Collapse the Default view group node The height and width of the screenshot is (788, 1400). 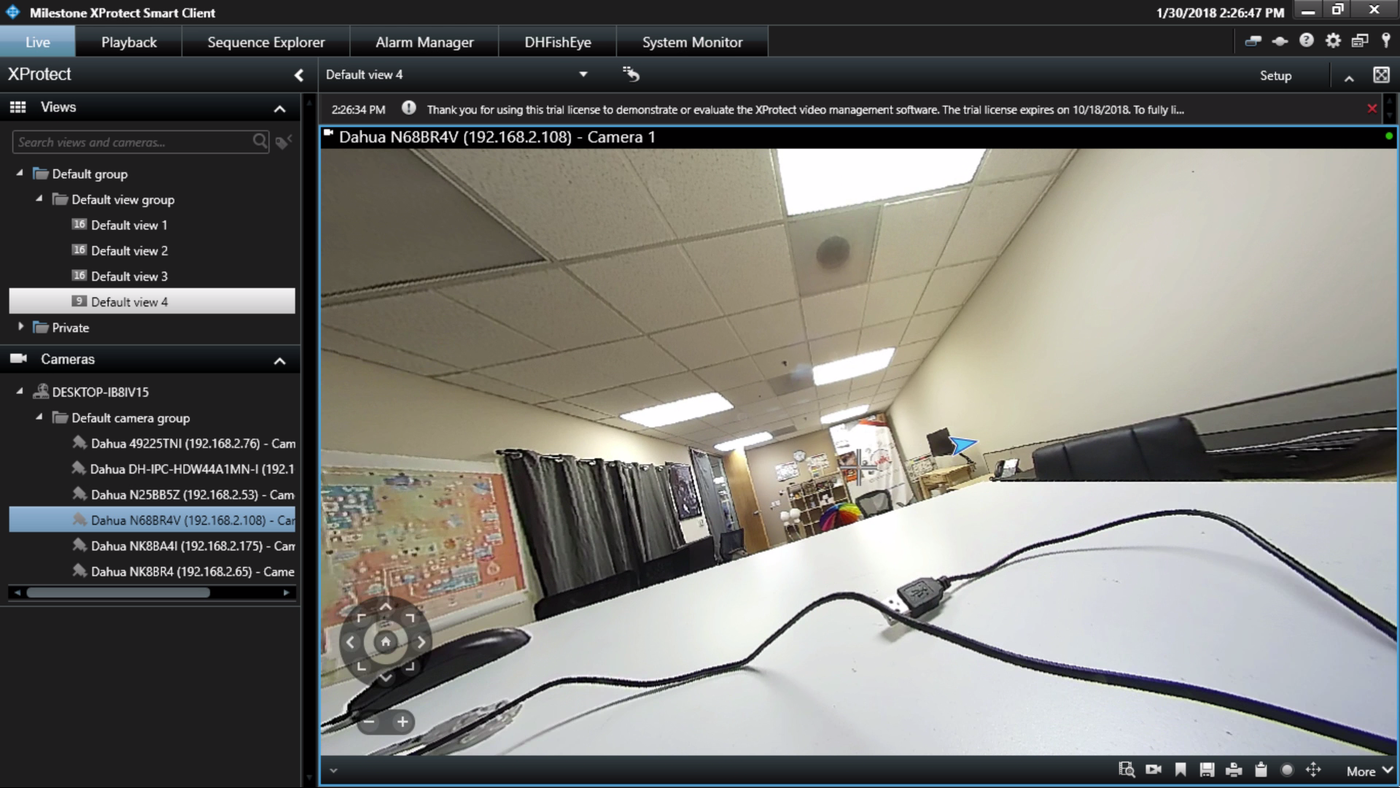(x=39, y=199)
